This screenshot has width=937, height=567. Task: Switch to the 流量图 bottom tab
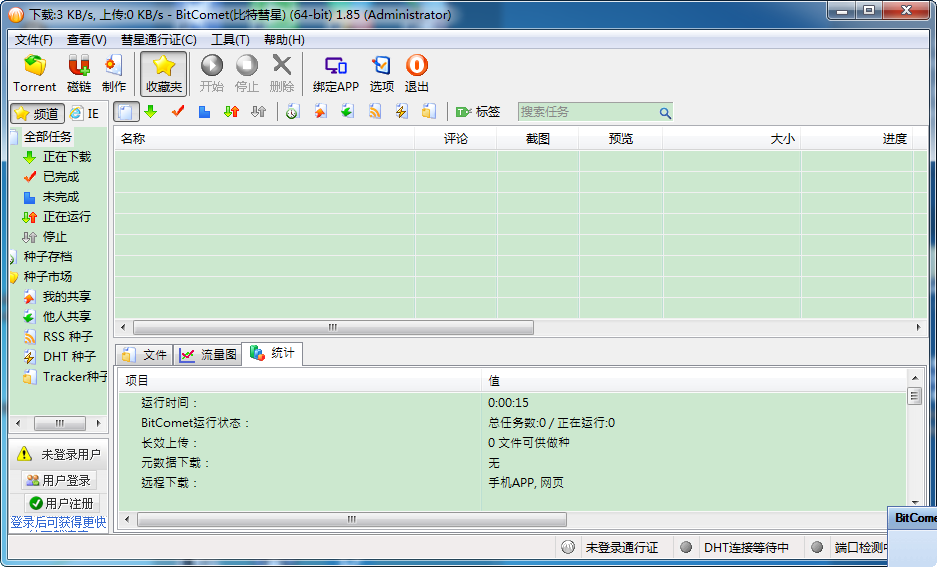(208, 355)
